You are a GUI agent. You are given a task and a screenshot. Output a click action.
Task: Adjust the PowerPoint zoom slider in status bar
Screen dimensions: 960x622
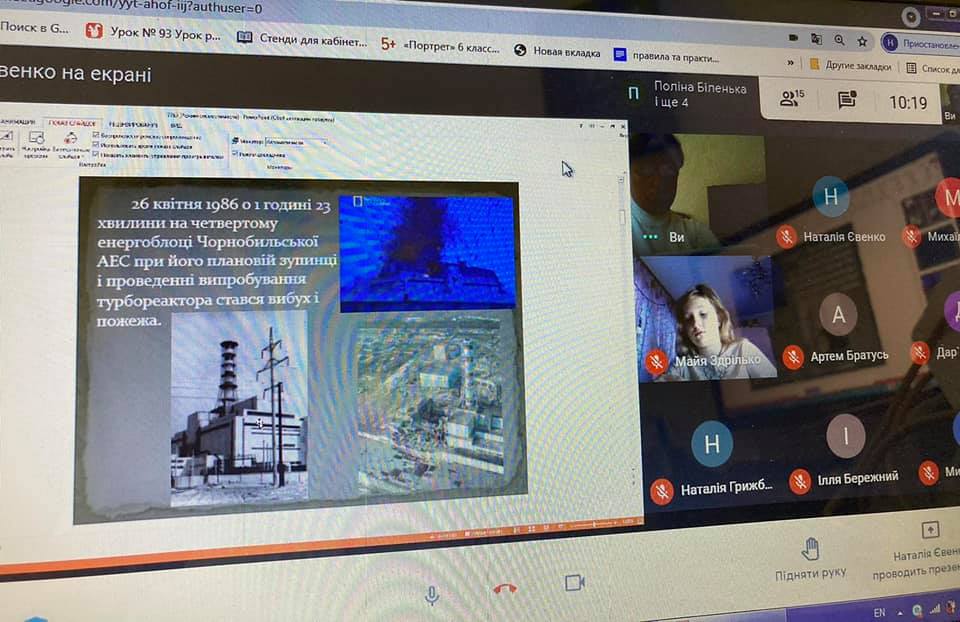point(594,524)
